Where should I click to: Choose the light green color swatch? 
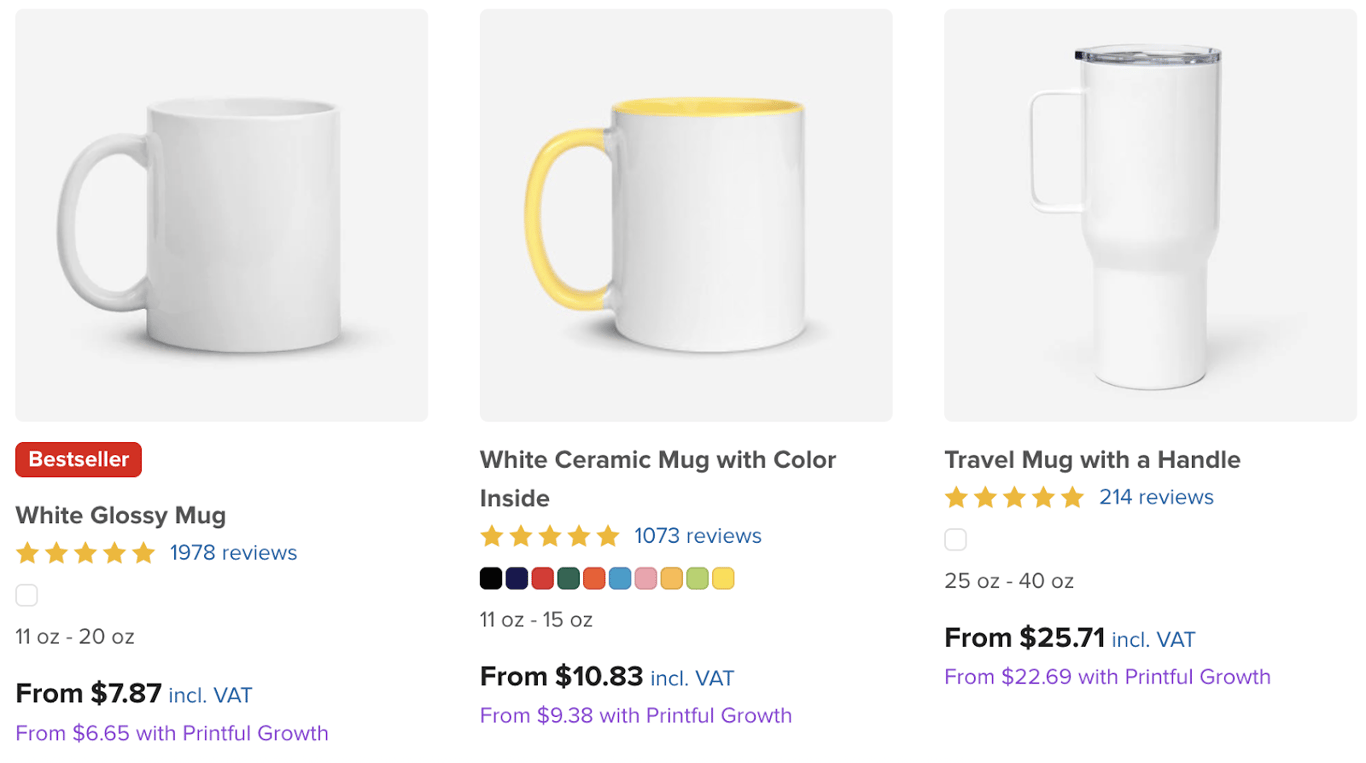(697, 578)
